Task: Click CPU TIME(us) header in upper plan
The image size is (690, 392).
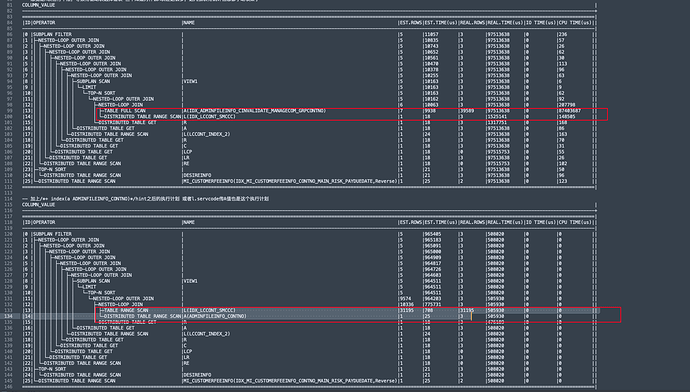Action: coord(575,23)
